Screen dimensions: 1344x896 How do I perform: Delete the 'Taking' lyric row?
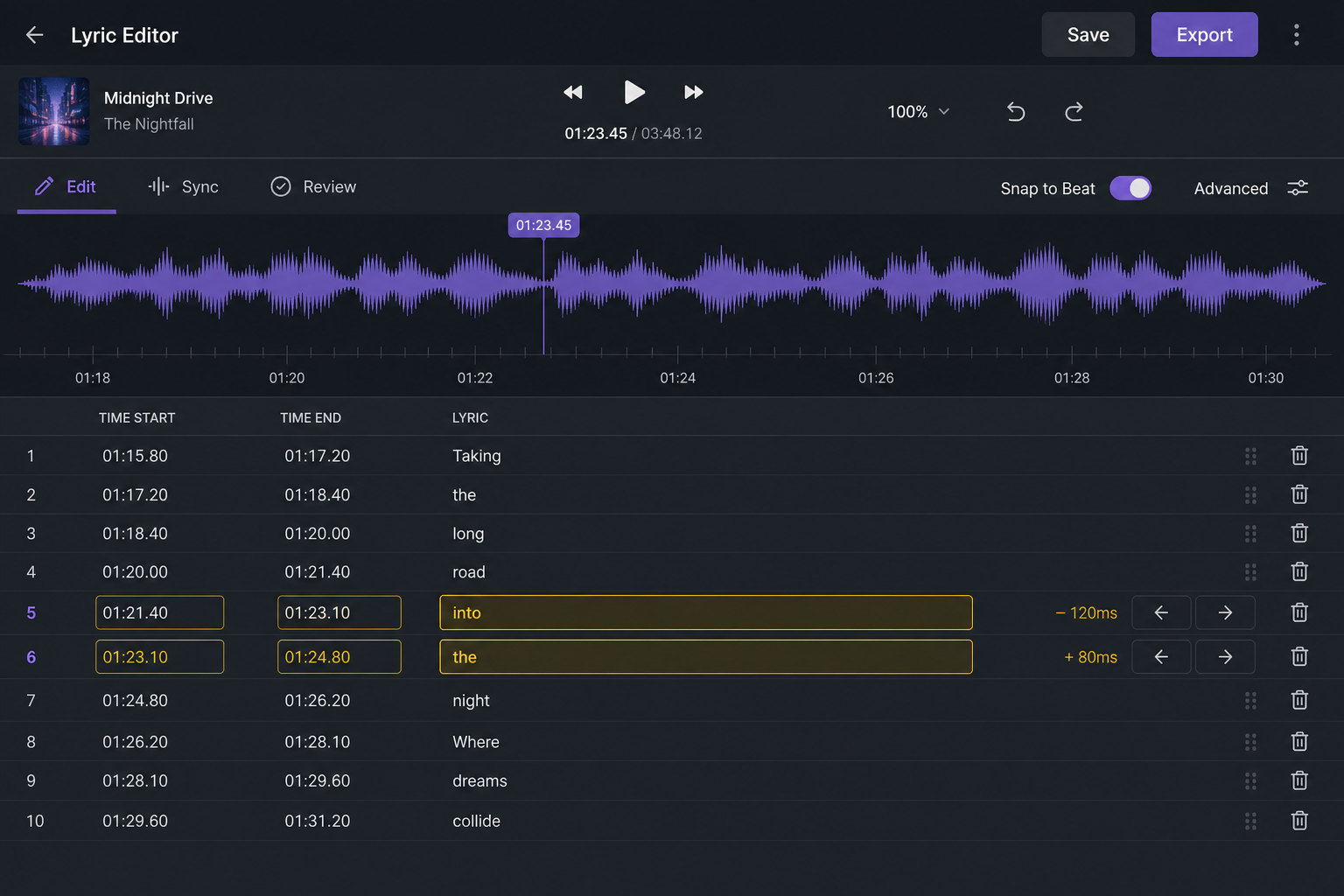coord(1299,456)
